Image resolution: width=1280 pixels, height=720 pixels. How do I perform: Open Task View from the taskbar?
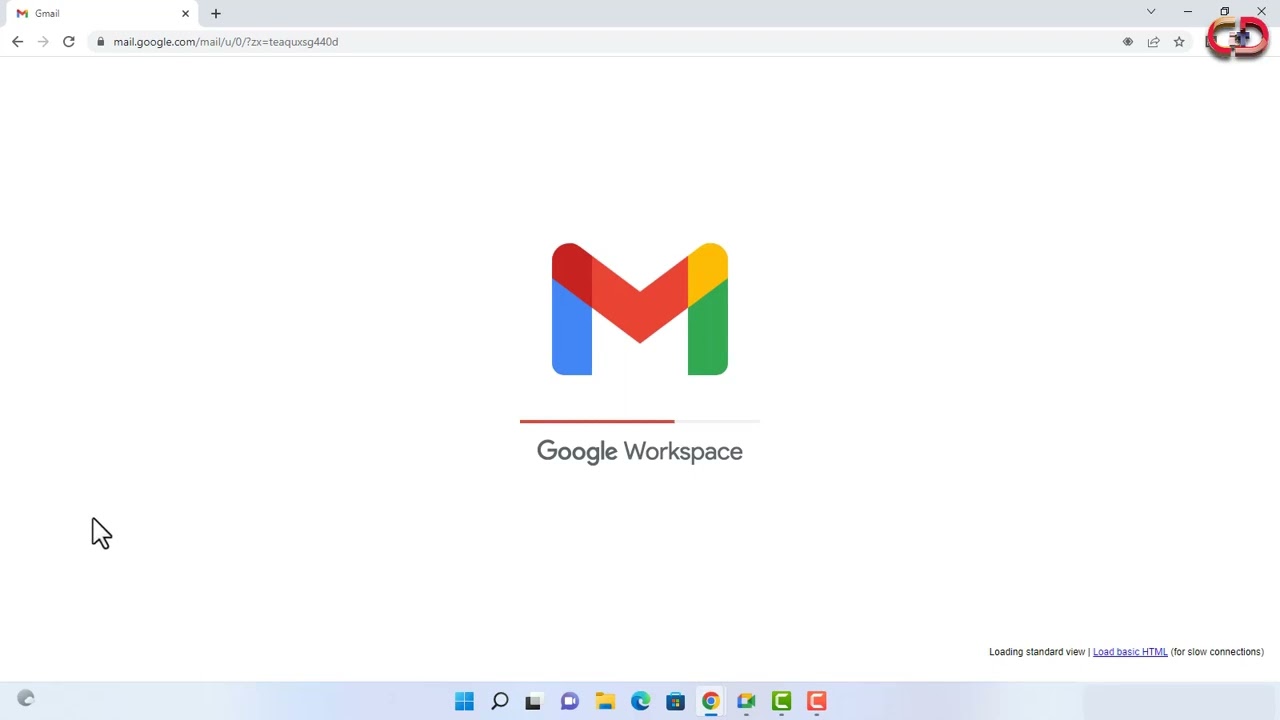(x=533, y=701)
